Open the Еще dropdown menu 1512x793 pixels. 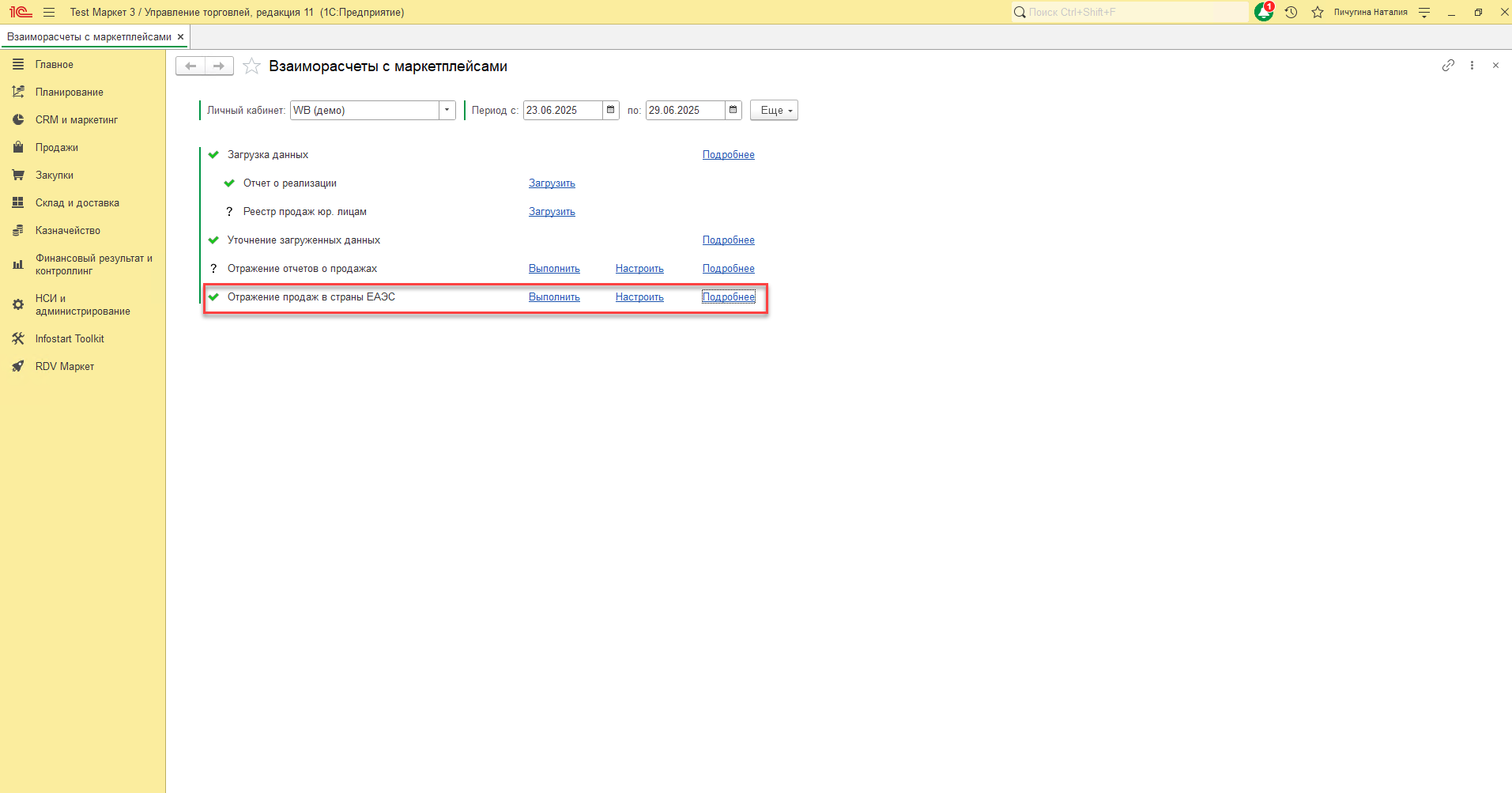(775, 110)
